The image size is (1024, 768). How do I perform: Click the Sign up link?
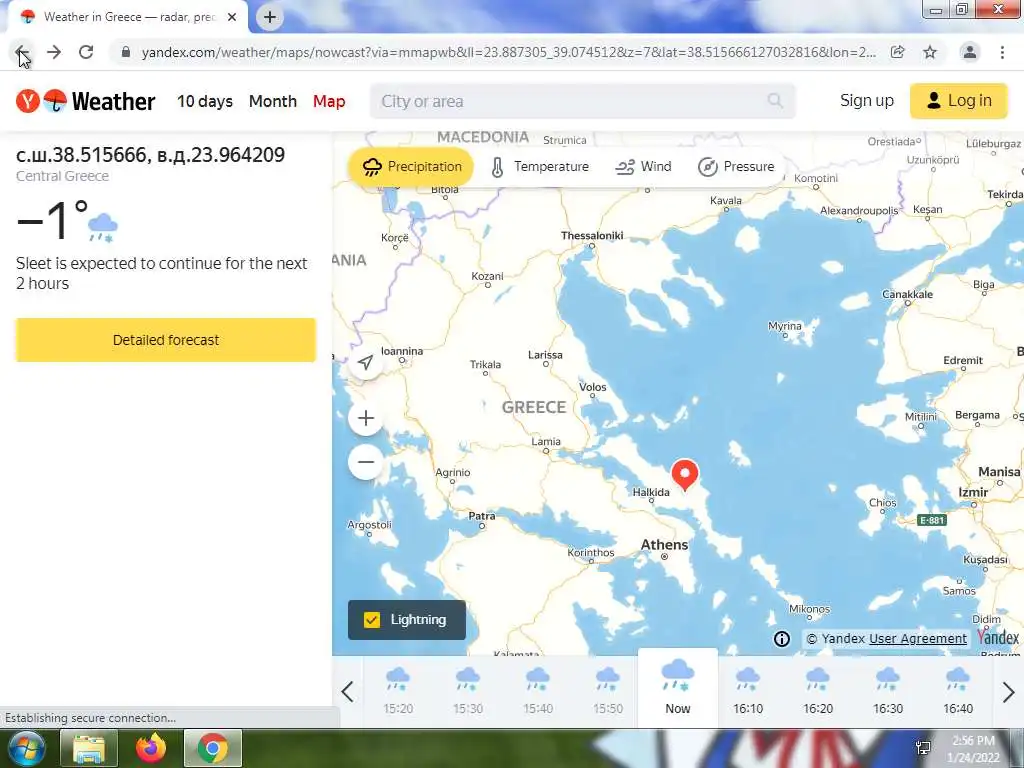coord(867,101)
